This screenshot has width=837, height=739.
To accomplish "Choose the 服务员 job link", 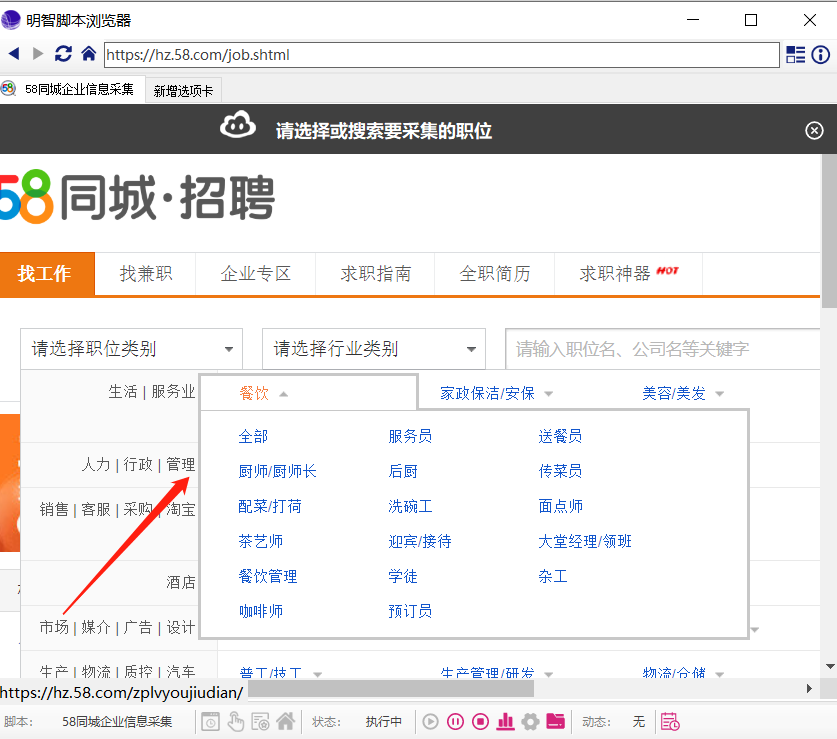I will click(x=410, y=436).
